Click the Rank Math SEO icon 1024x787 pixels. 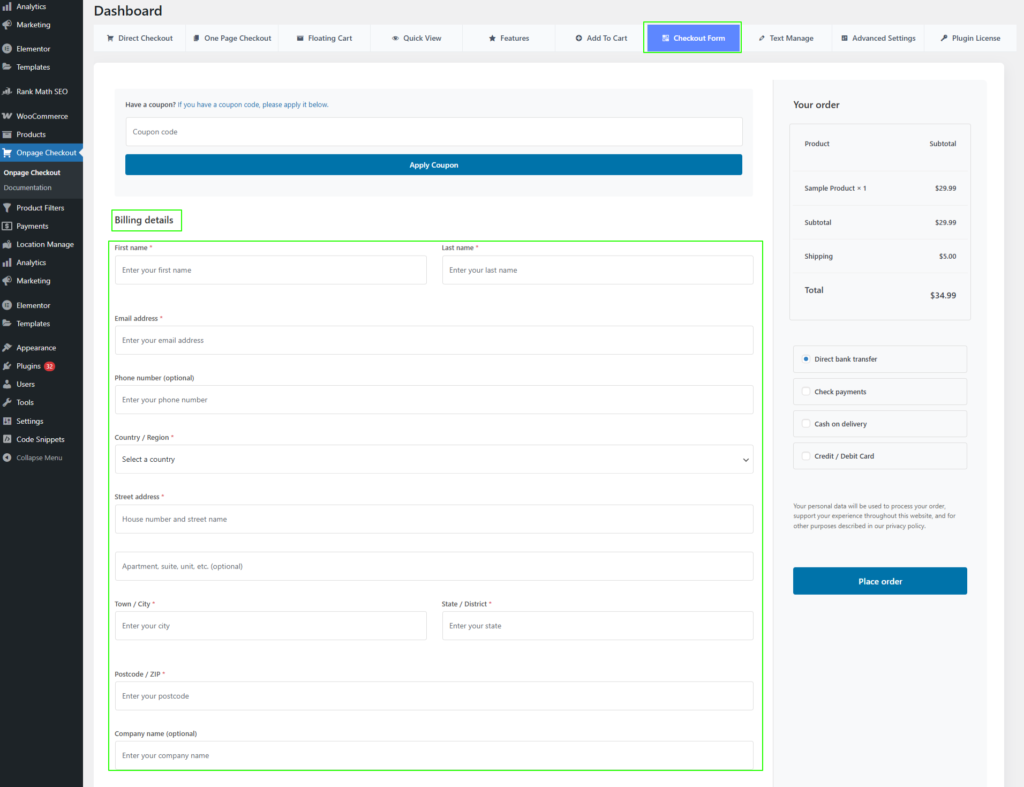point(8,91)
